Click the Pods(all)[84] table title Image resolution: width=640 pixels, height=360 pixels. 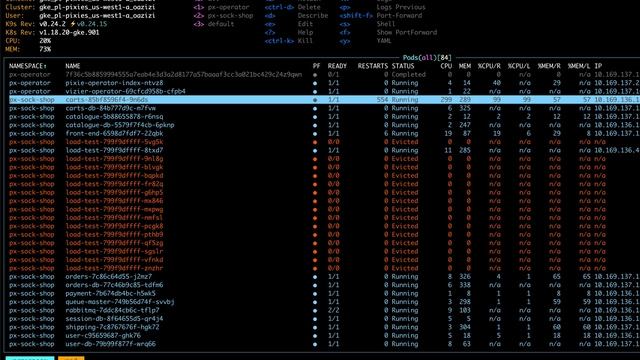pyautogui.click(x=427, y=58)
